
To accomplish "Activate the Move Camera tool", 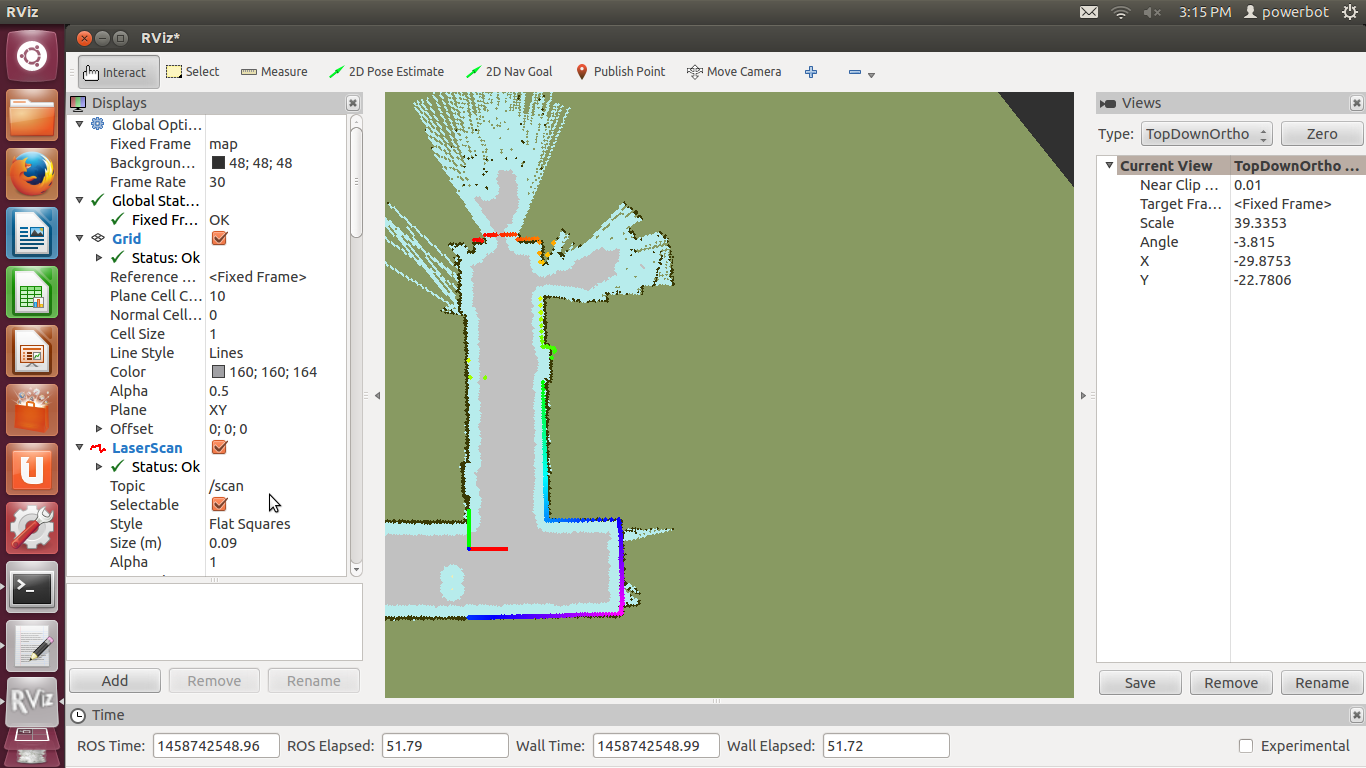I will [734, 72].
